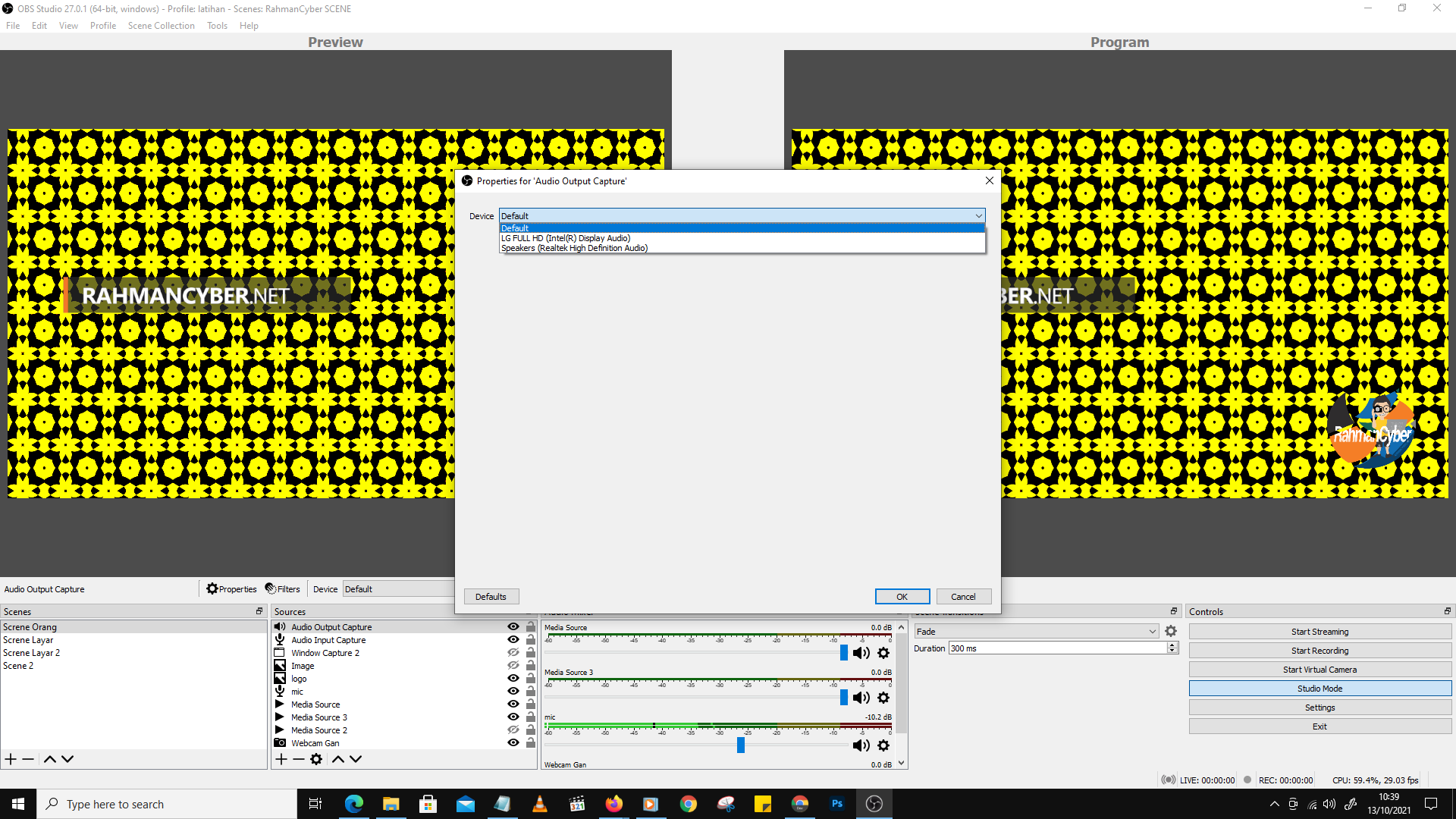Adjust the mic volume slider
Screen dimensions: 1456x819
(x=740, y=745)
